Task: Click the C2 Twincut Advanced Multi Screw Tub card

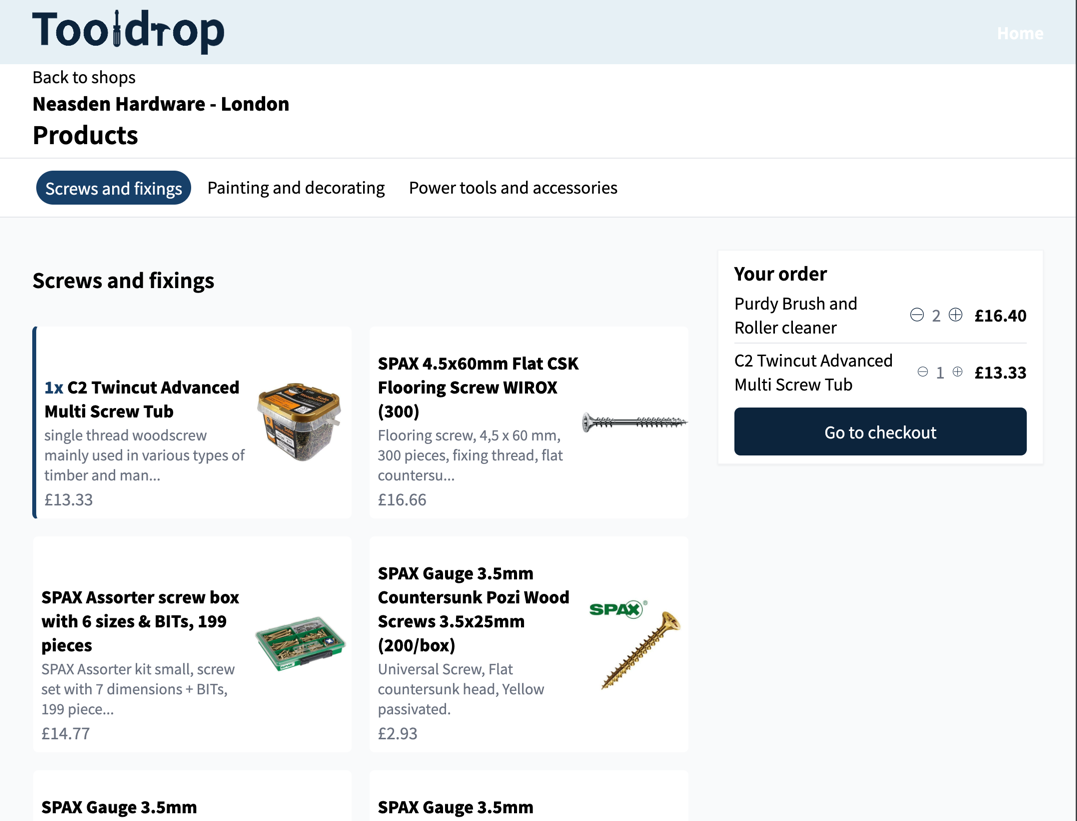Action: click(192, 422)
